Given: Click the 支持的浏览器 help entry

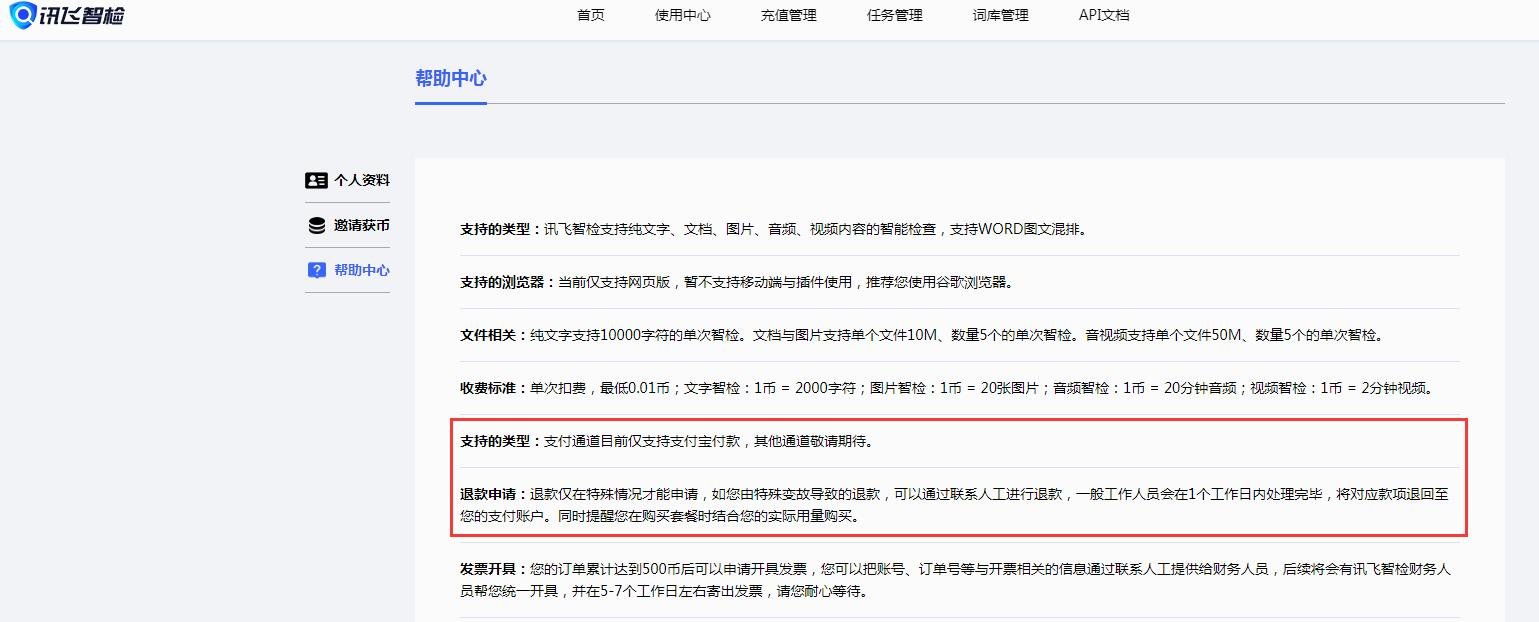Looking at the screenshot, I should click(x=506, y=282).
